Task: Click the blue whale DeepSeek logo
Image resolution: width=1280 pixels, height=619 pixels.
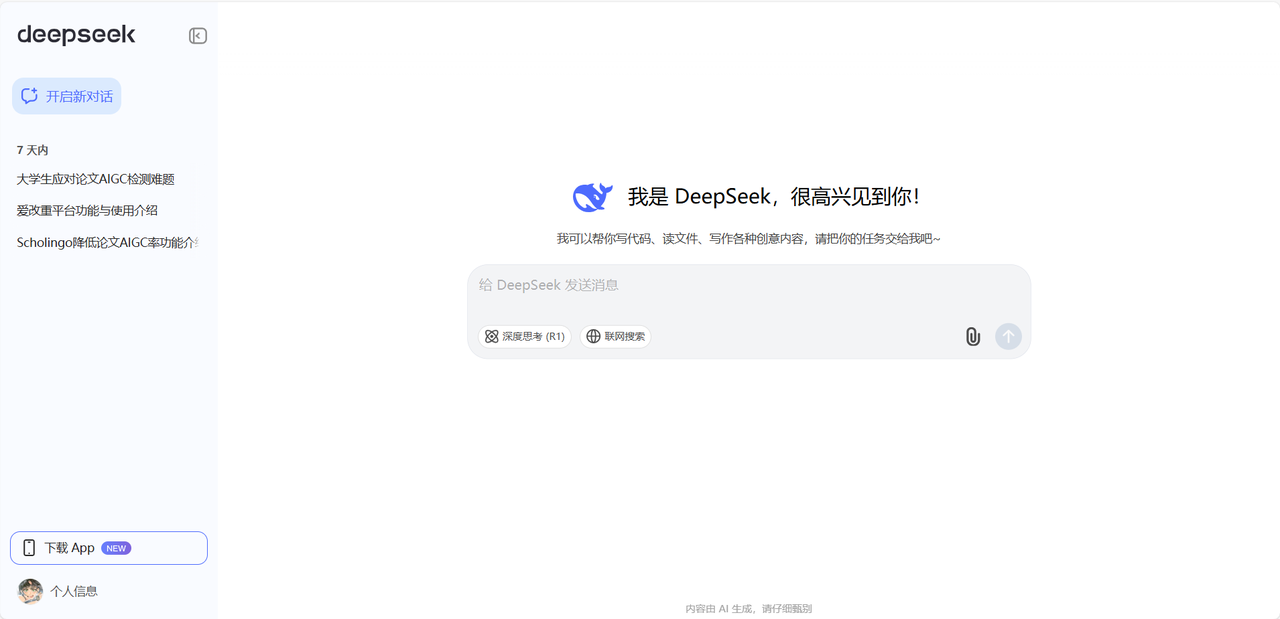Action: click(592, 197)
